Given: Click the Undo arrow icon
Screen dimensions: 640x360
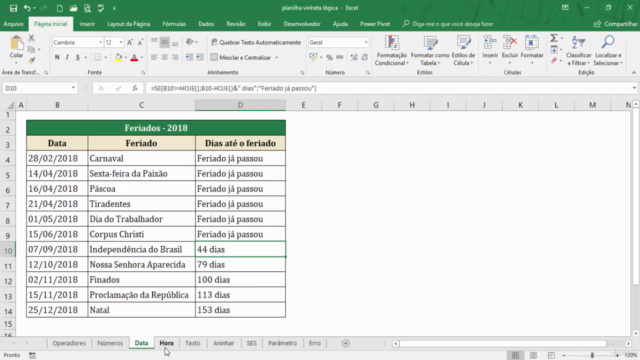Looking at the screenshot, I should coord(27,8).
